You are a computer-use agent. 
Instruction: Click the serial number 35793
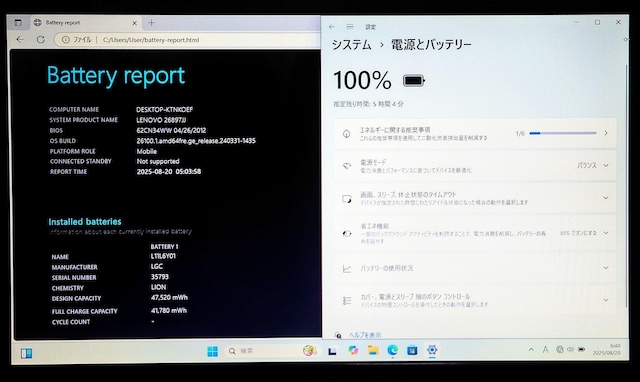click(x=160, y=277)
